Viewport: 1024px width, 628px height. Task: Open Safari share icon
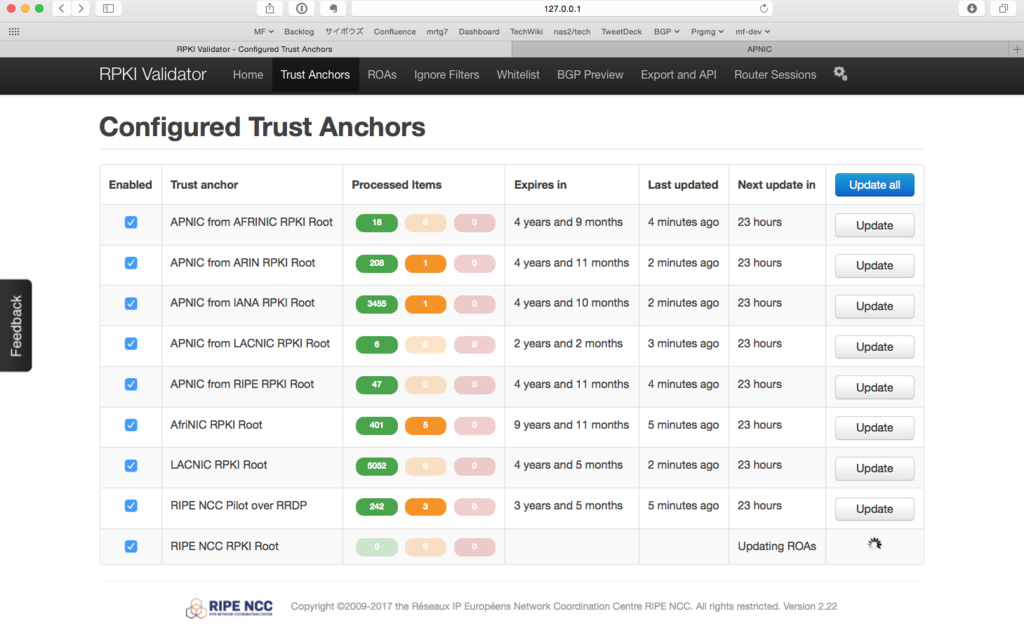click(270, 8)
